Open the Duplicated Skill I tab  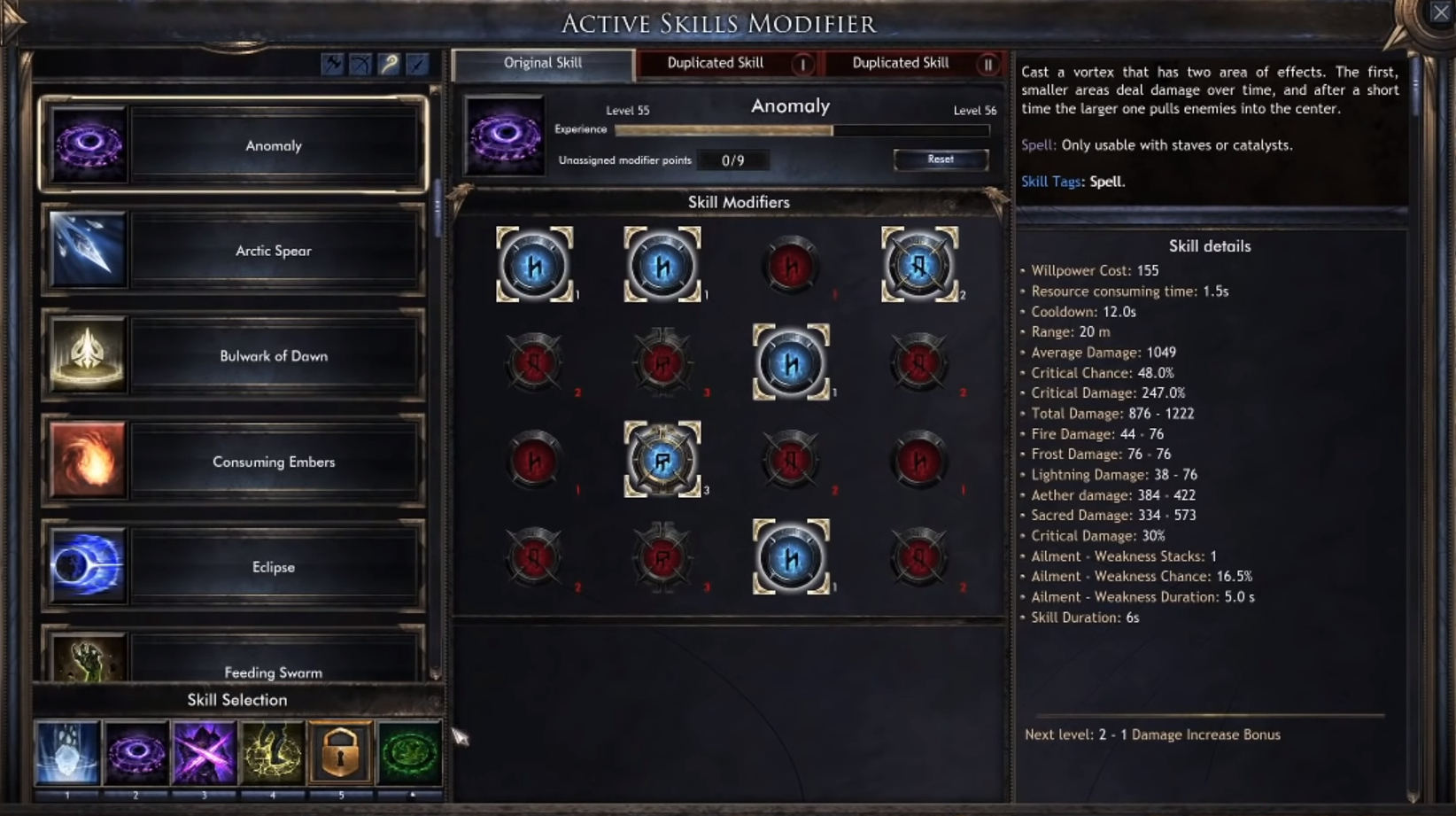[x=730, y=64]
